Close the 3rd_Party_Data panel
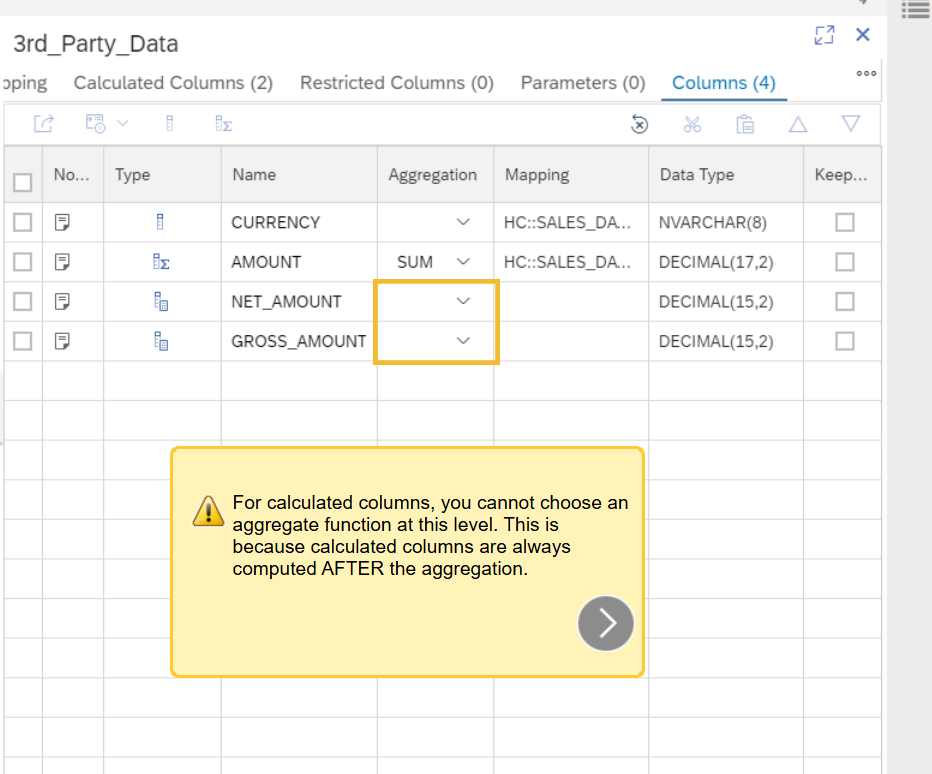The height and width of the screenshot is (774, 932). 863,35
